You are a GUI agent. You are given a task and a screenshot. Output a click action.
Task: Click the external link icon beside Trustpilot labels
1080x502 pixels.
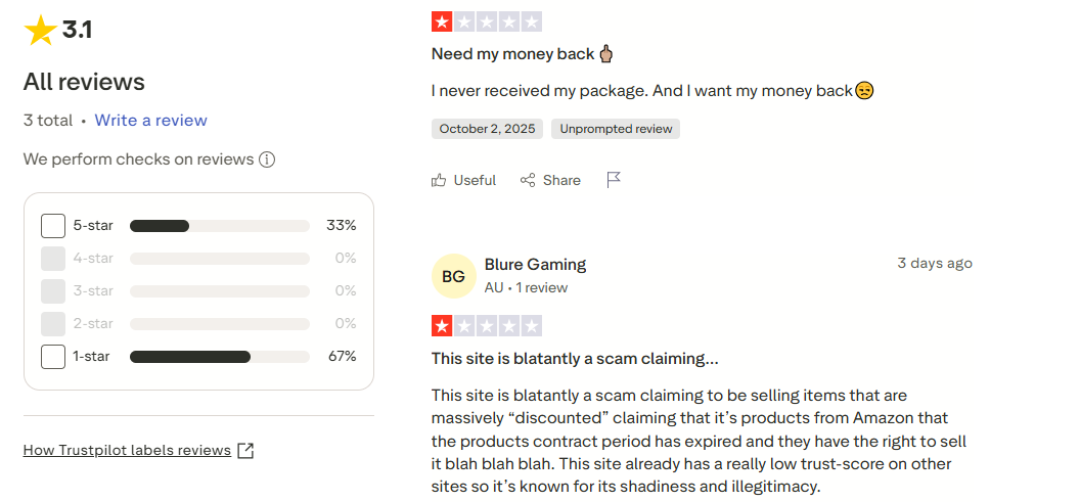(x=246, y=450)
